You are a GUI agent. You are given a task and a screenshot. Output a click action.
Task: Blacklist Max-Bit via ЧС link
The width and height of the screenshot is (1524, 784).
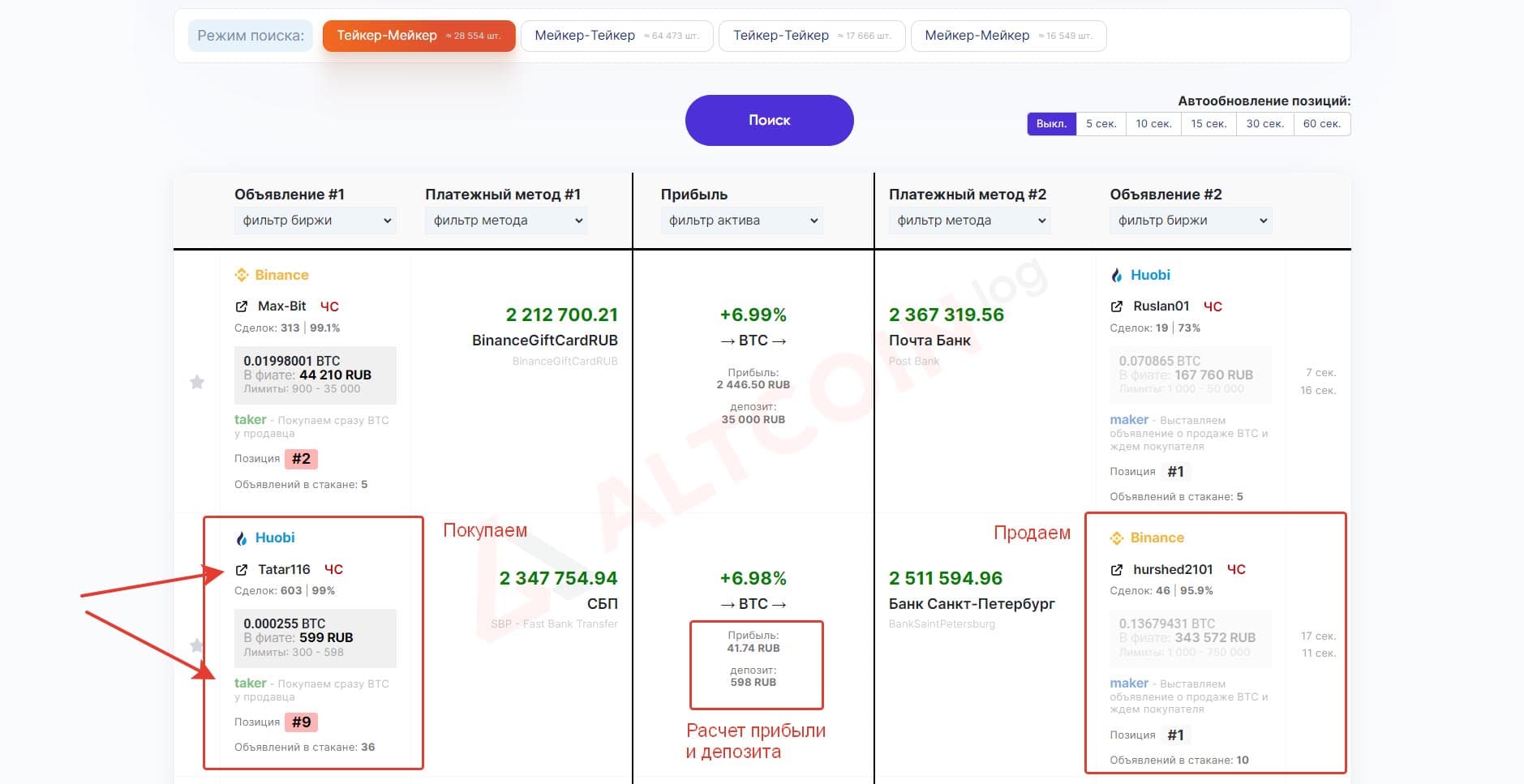(329, 306)
